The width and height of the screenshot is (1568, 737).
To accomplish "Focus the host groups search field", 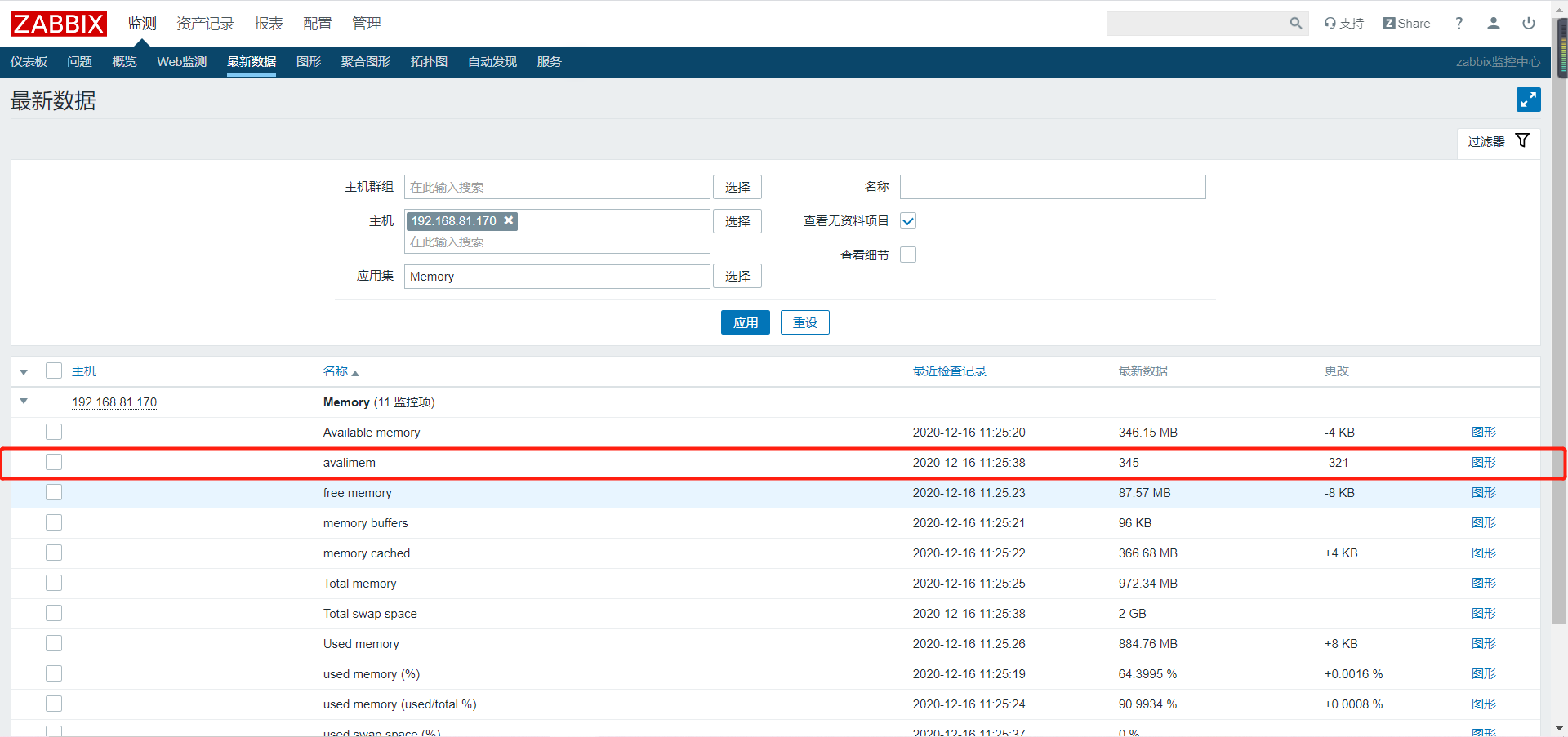I will point(557,187).
